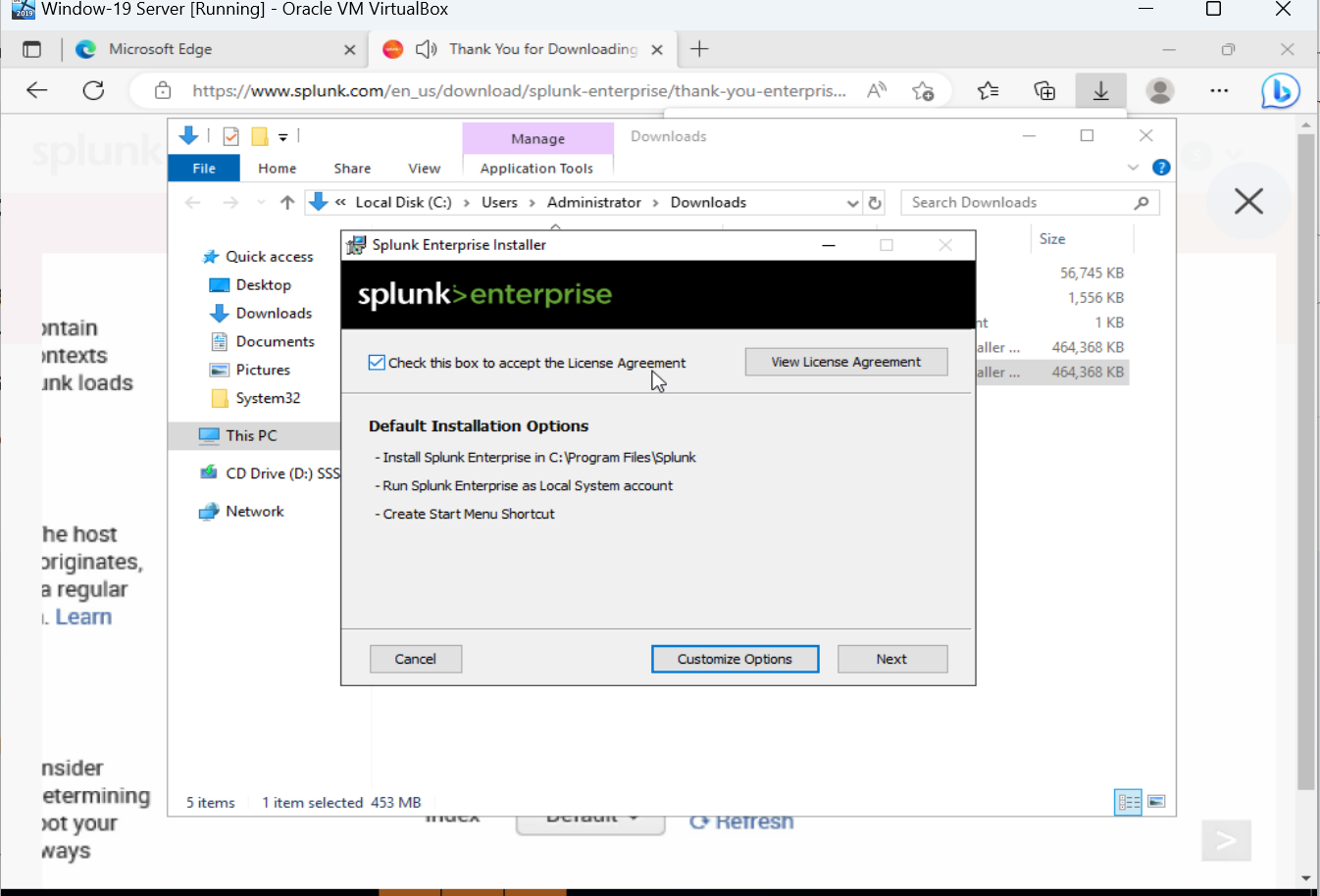Uncheck the License Agreement acceptance checkbox
The image size is (1320, 896).
point(377,363)
